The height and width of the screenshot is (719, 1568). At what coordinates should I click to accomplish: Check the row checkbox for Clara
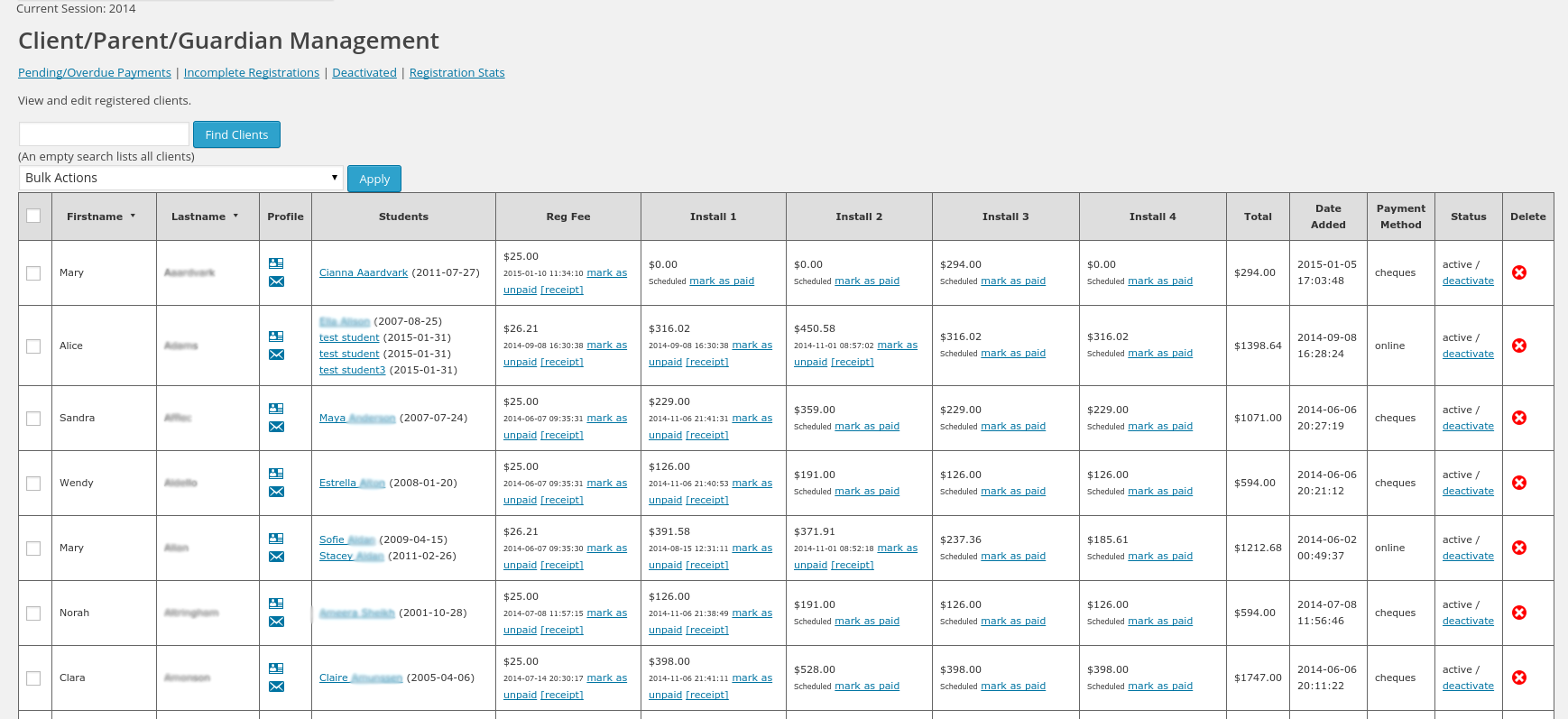click(x=33, y=678)
